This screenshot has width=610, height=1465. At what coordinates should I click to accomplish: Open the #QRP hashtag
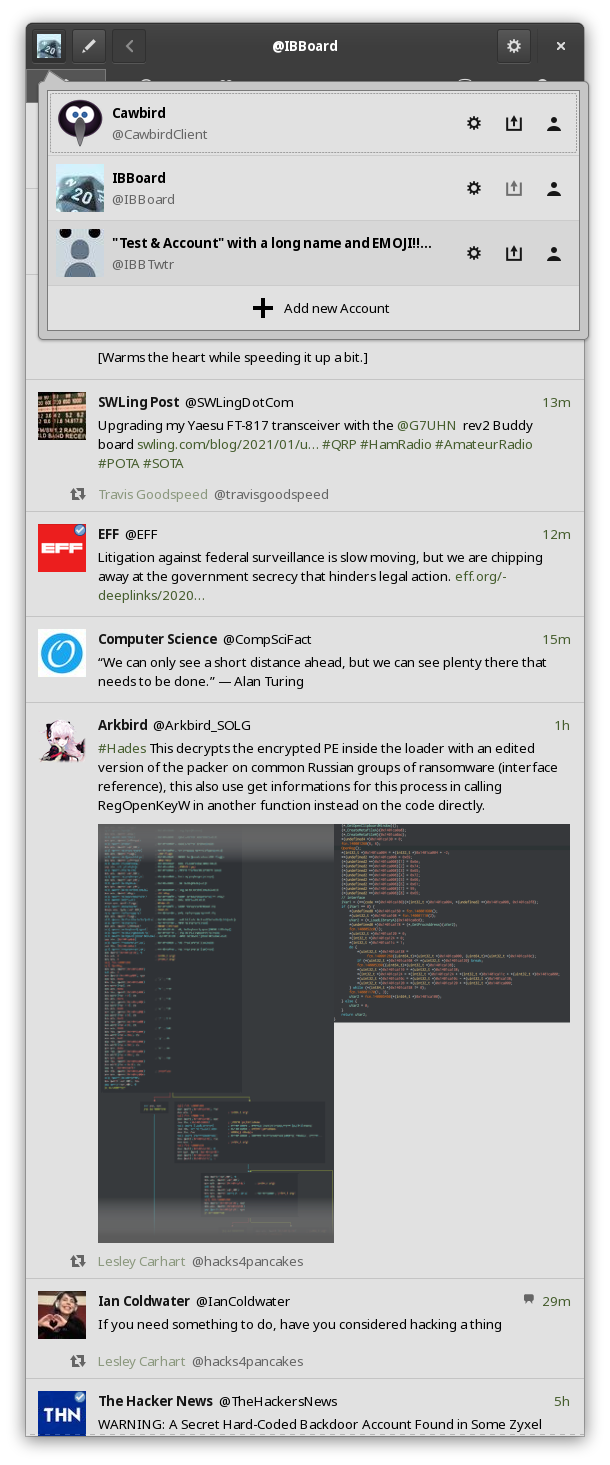coord(338,444)
